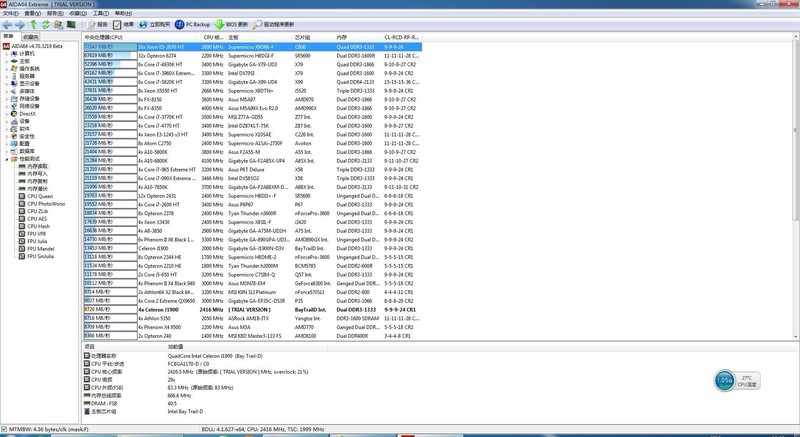Expand the 计算机 computer tree node
Viewport: 800px width, 437px height.
pos(7,54)
